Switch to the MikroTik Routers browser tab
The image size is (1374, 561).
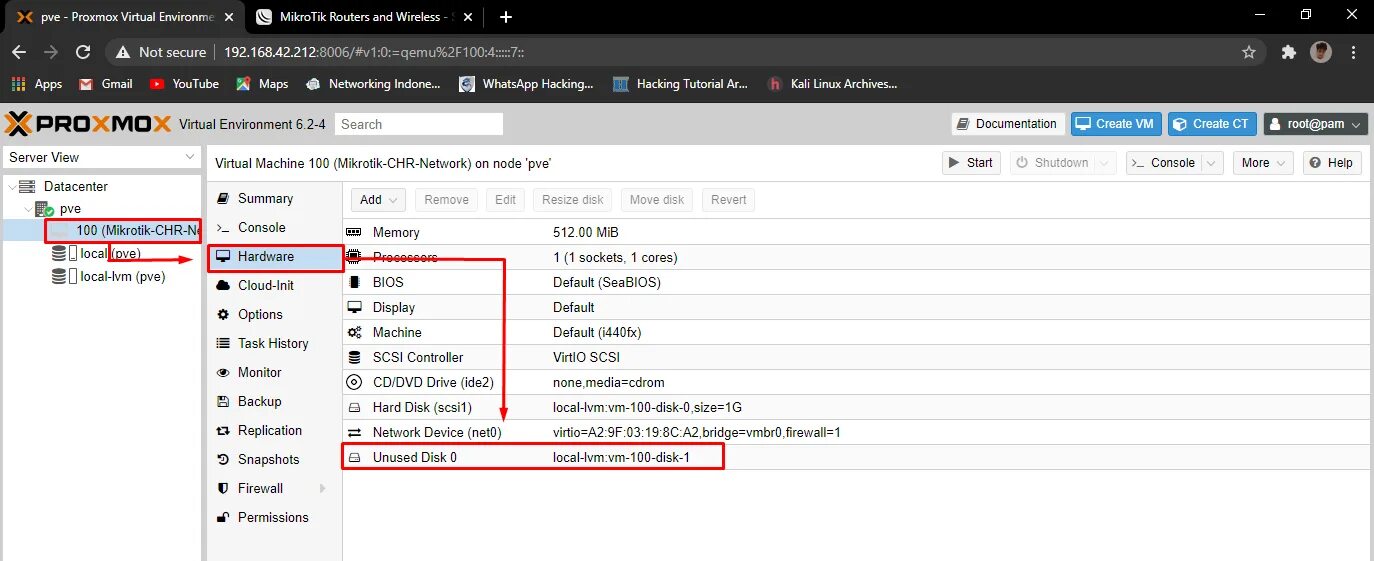pyautogui.click(x=364, y=17)
